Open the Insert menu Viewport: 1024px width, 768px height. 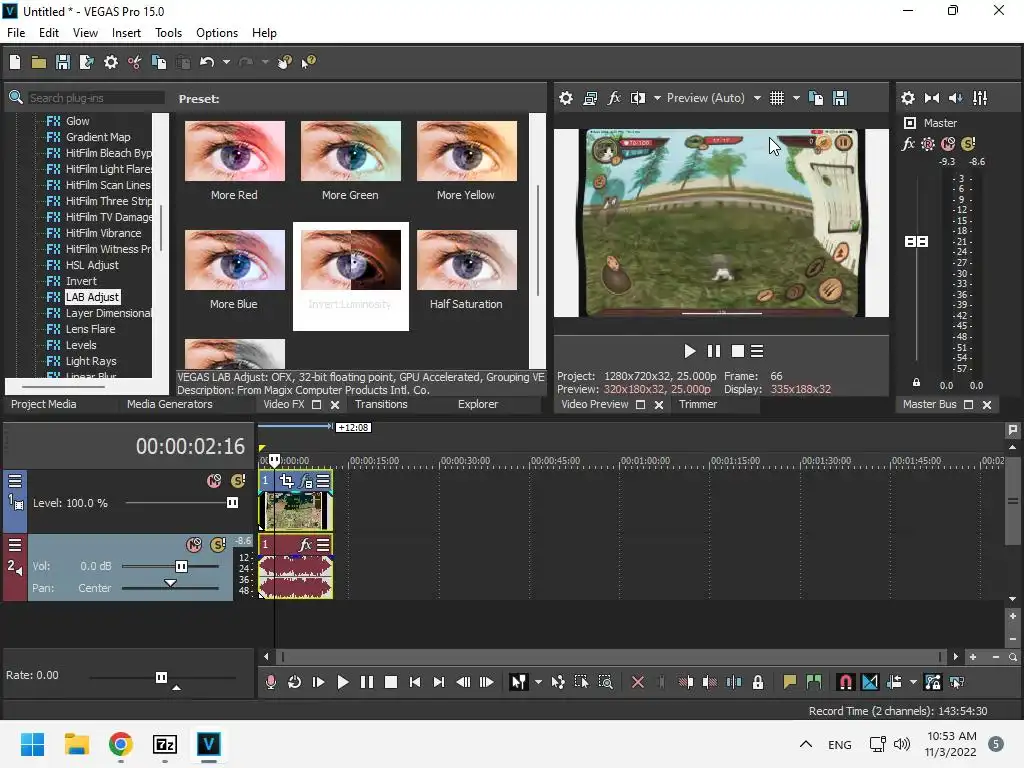click(126, 33)
